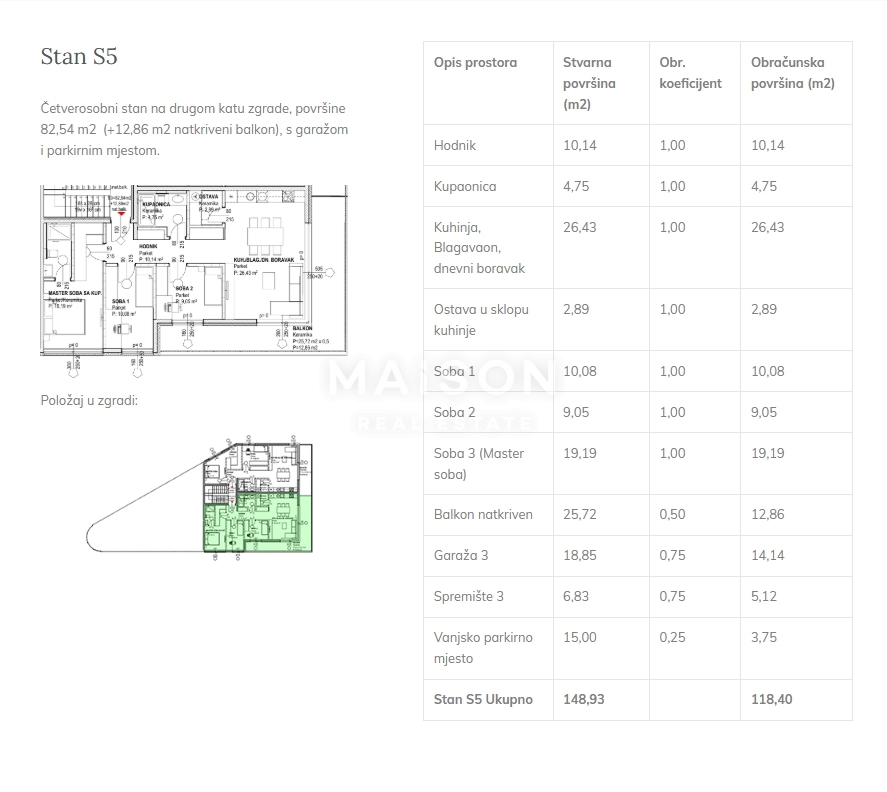This screenshot has width=887, height=792.
Task: Click the red entrance arrow marker on floor plan
Action: click(121, 215)
